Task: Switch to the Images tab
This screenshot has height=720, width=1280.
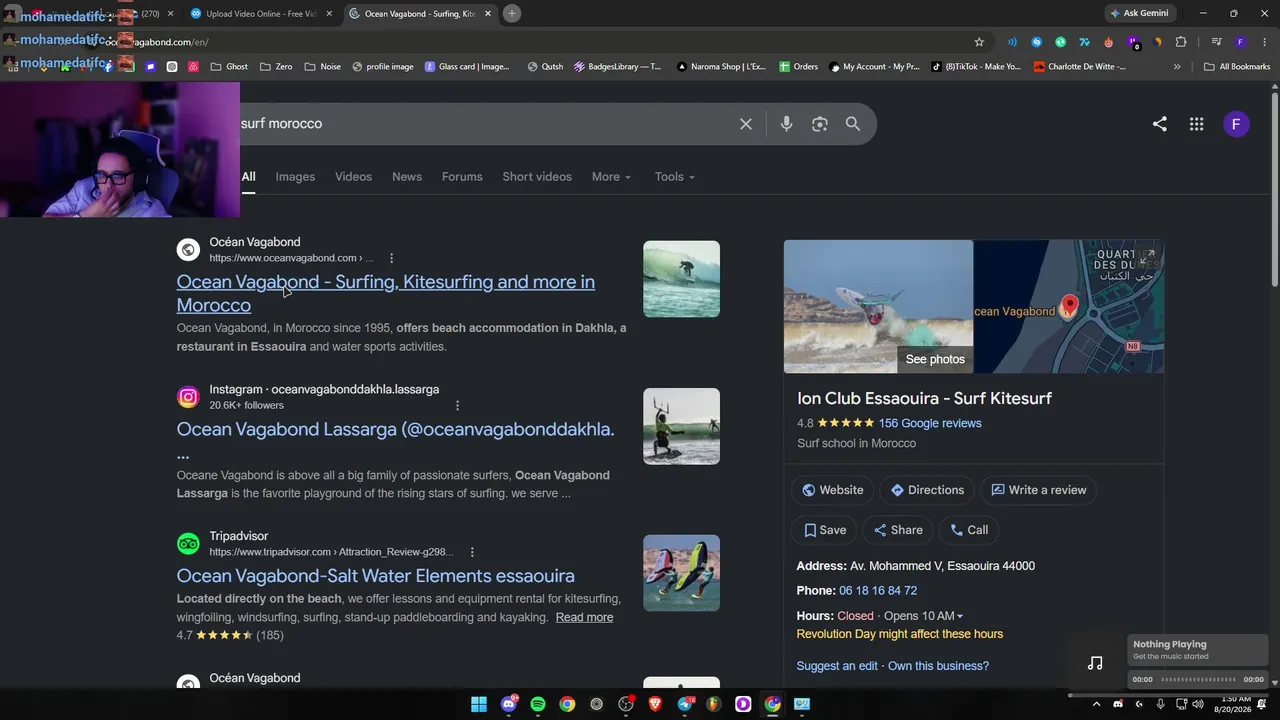Action: coord(295,177)
